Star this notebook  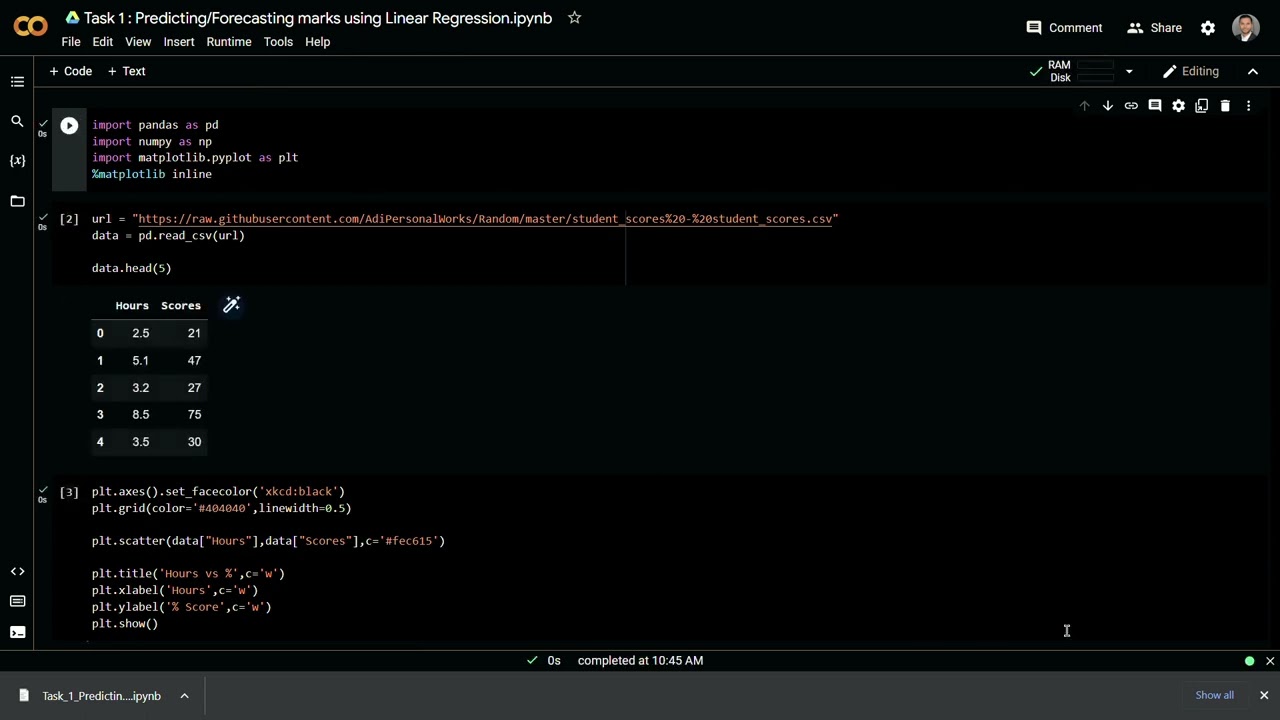(574, 18)
